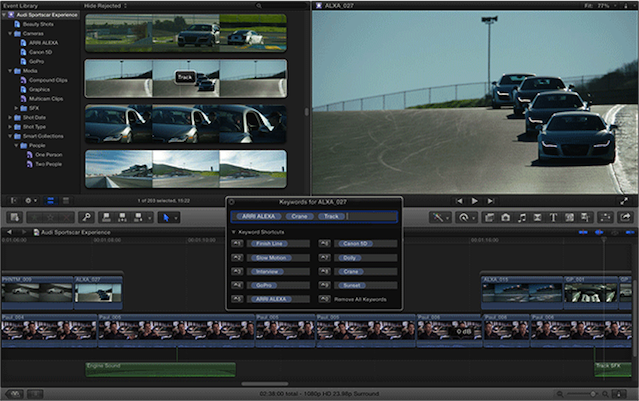Expand the SFX folder
This screenshot has width=639, height=401.
pyautogui.click(x=16, y=108)
